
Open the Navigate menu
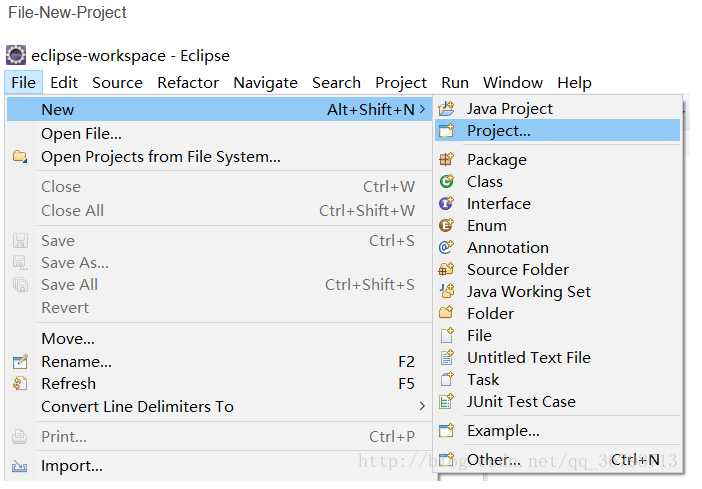[265, 82]
